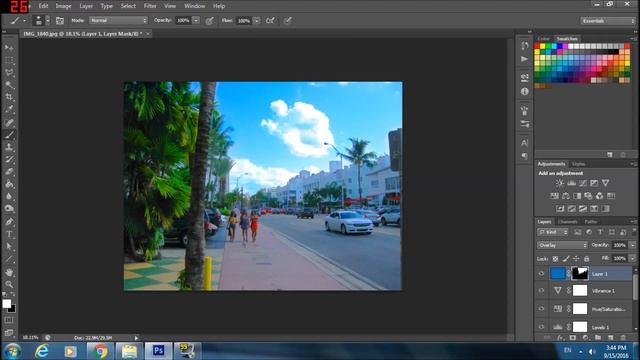Select the Crop tool
The image size is (640, 360).
click(9, 97)
